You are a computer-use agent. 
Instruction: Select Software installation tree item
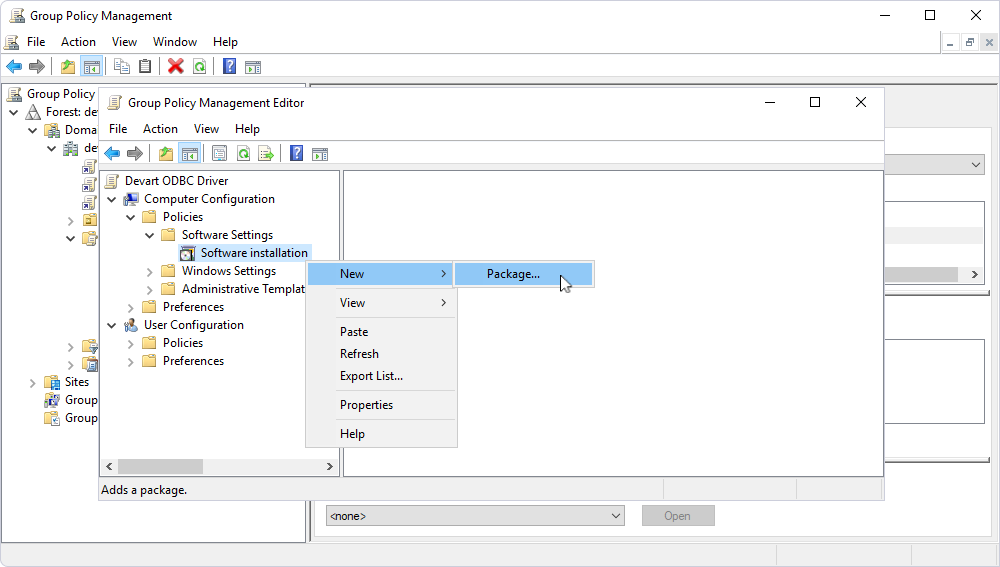click(254, 253)
